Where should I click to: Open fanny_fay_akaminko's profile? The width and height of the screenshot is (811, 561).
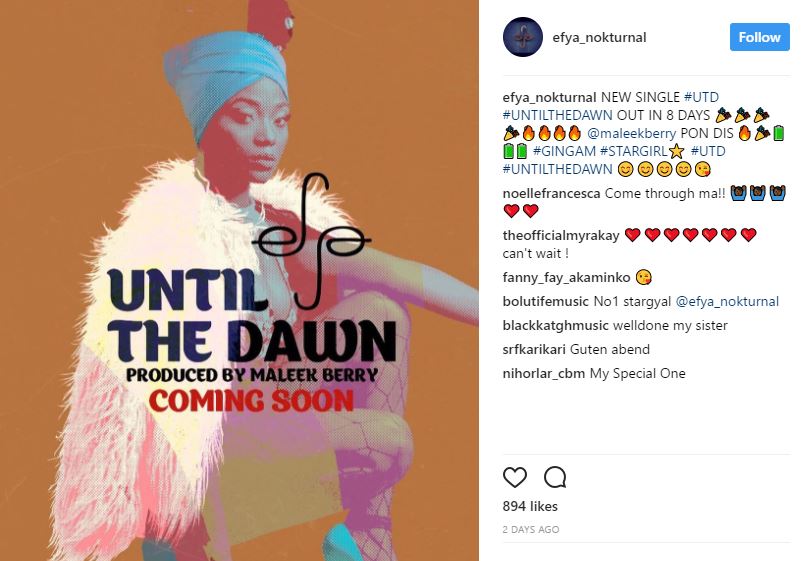[566, 278]
